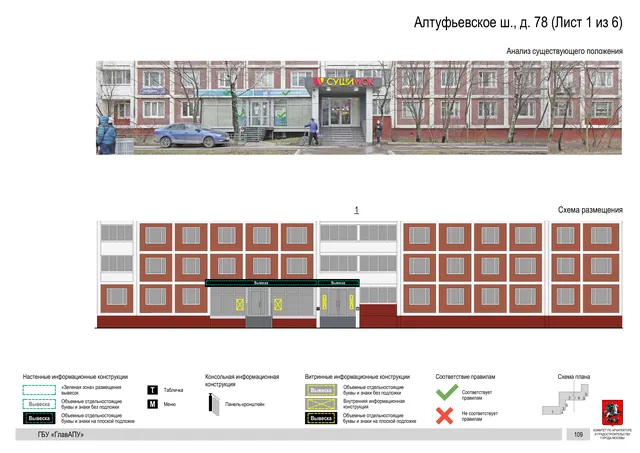Select the Панель-кронштейн bracket panel icon
Viewport: 640px width, 453px height.
[214, 404]
